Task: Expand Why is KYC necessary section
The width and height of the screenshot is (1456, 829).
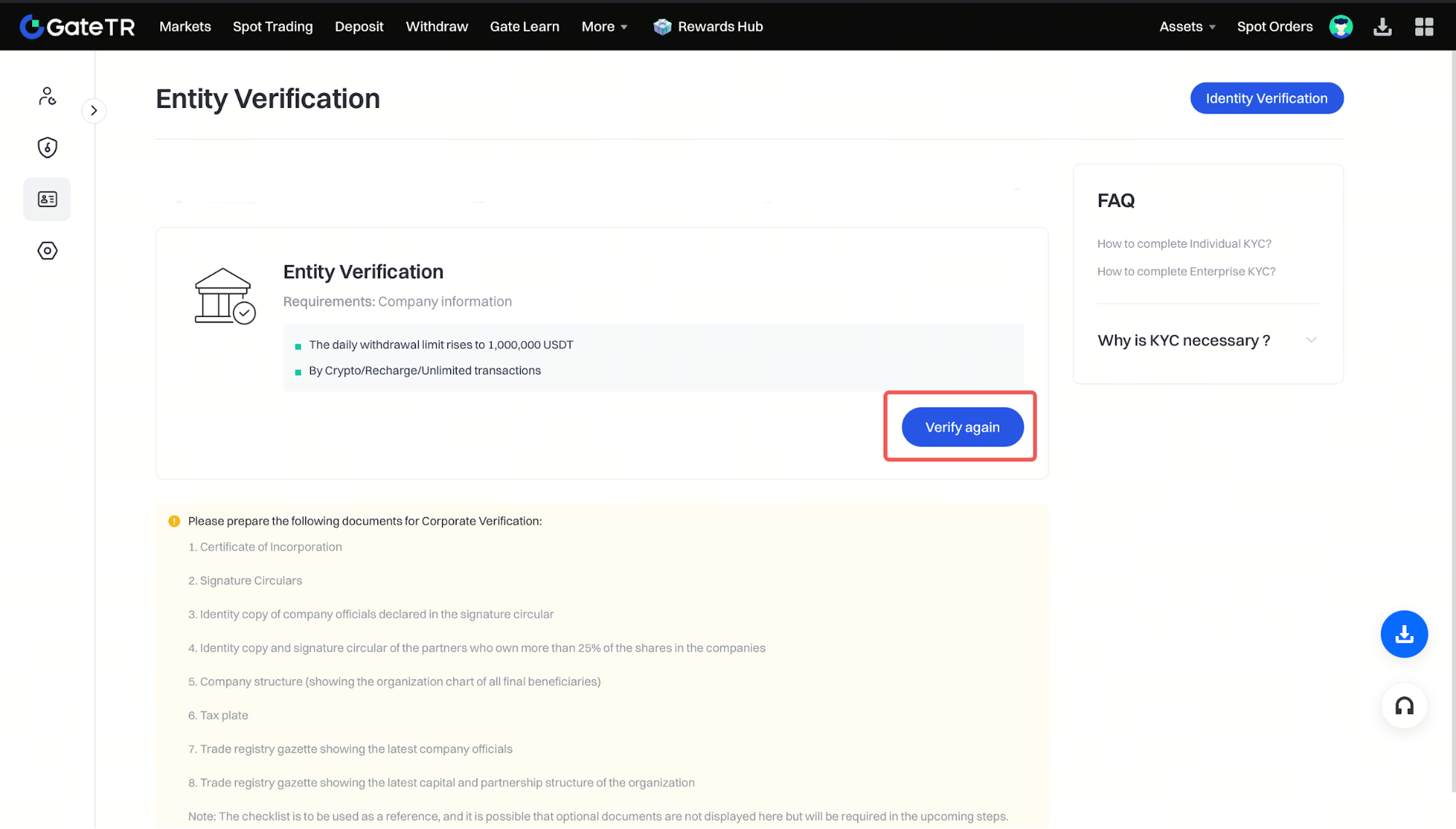Action: click(x=1208, y=340)
